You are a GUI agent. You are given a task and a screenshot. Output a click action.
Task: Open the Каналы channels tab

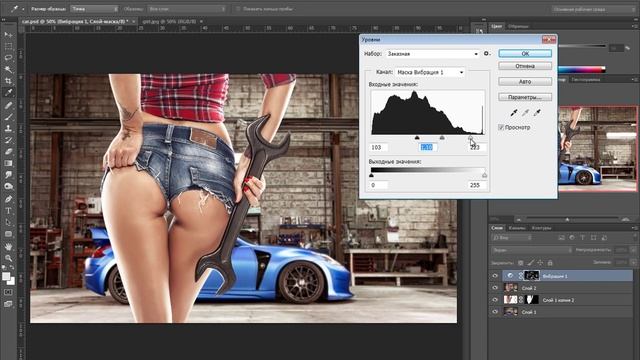(517, 228)
